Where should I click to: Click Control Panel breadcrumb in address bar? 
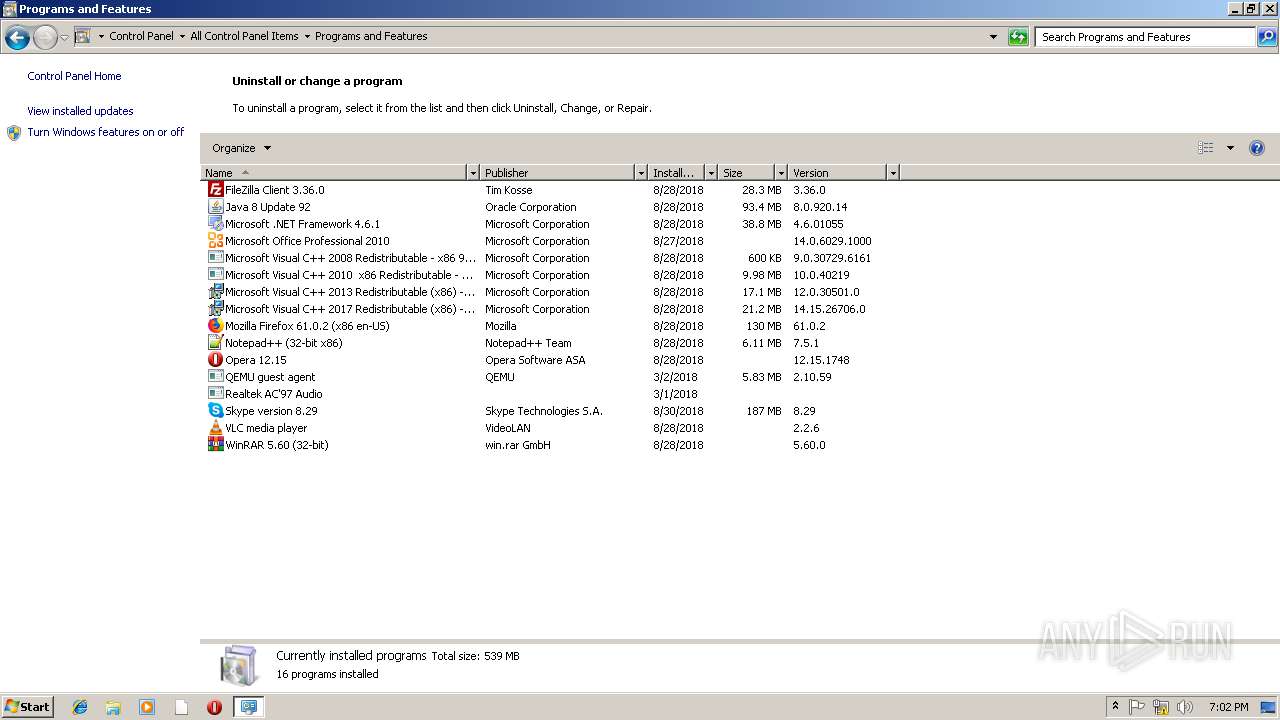coord(141,36)
